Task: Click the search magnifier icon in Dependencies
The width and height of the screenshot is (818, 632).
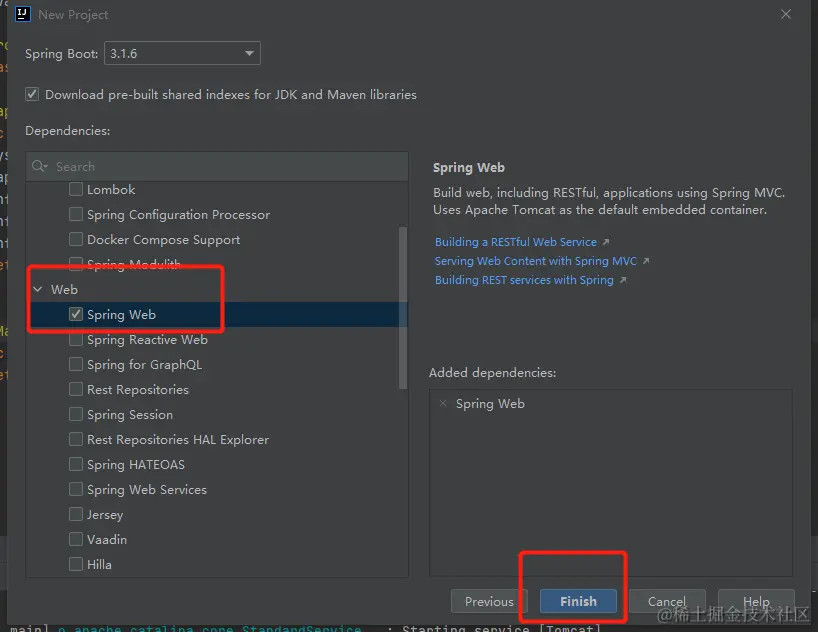Action: pos(39,166)
